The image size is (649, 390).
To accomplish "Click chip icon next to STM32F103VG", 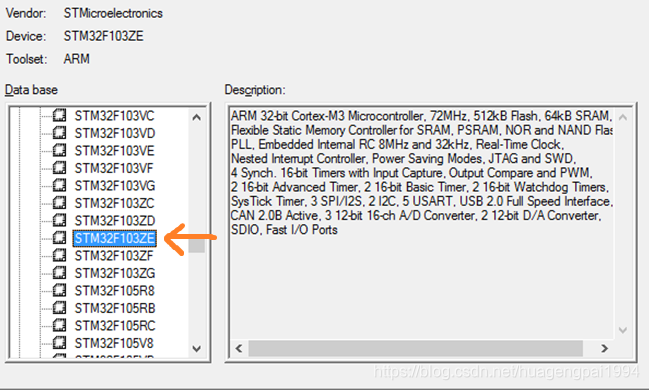I will tap(59, 185).
